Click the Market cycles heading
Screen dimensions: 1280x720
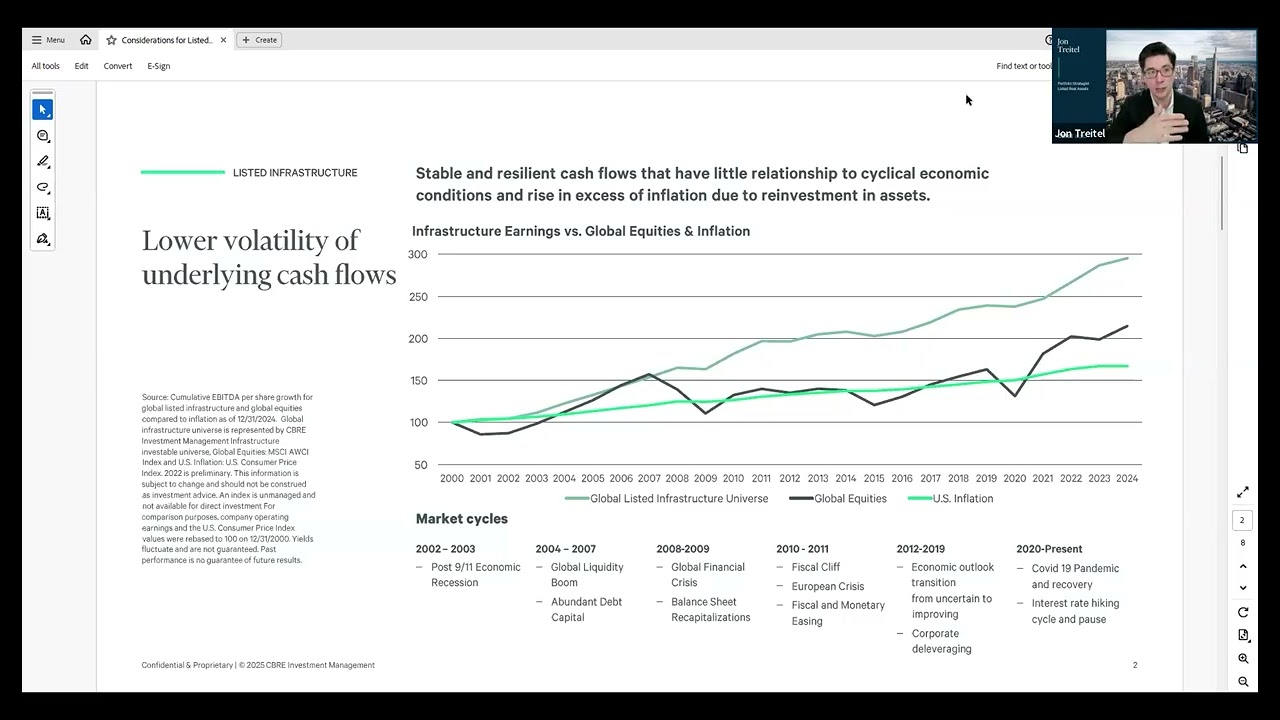(462, 519)
